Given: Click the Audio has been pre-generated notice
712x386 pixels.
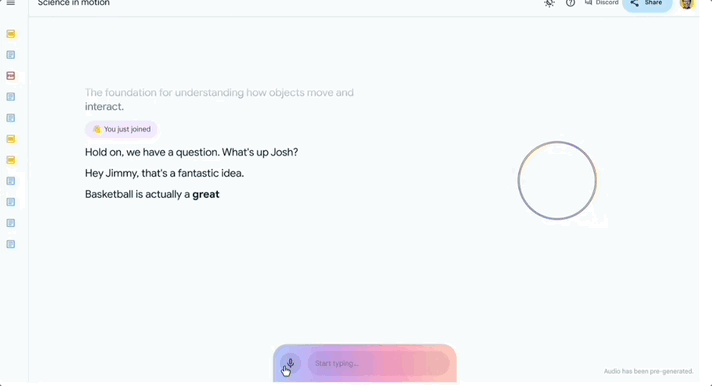Looking at the screenshot, I should tap(648, 371).
